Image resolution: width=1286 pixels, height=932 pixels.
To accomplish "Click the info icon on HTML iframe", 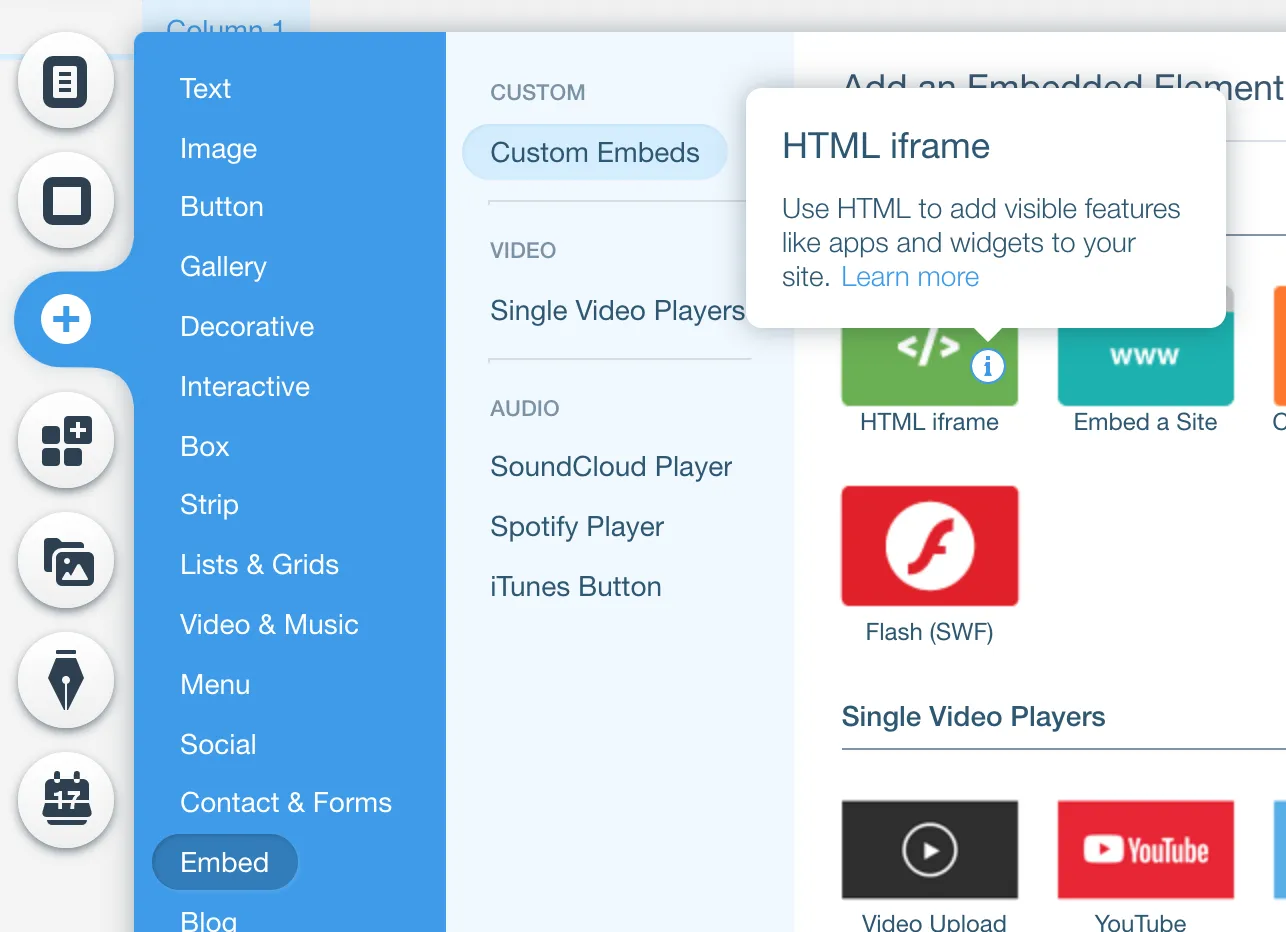I will pyautogui.click(x=988, y=367).
